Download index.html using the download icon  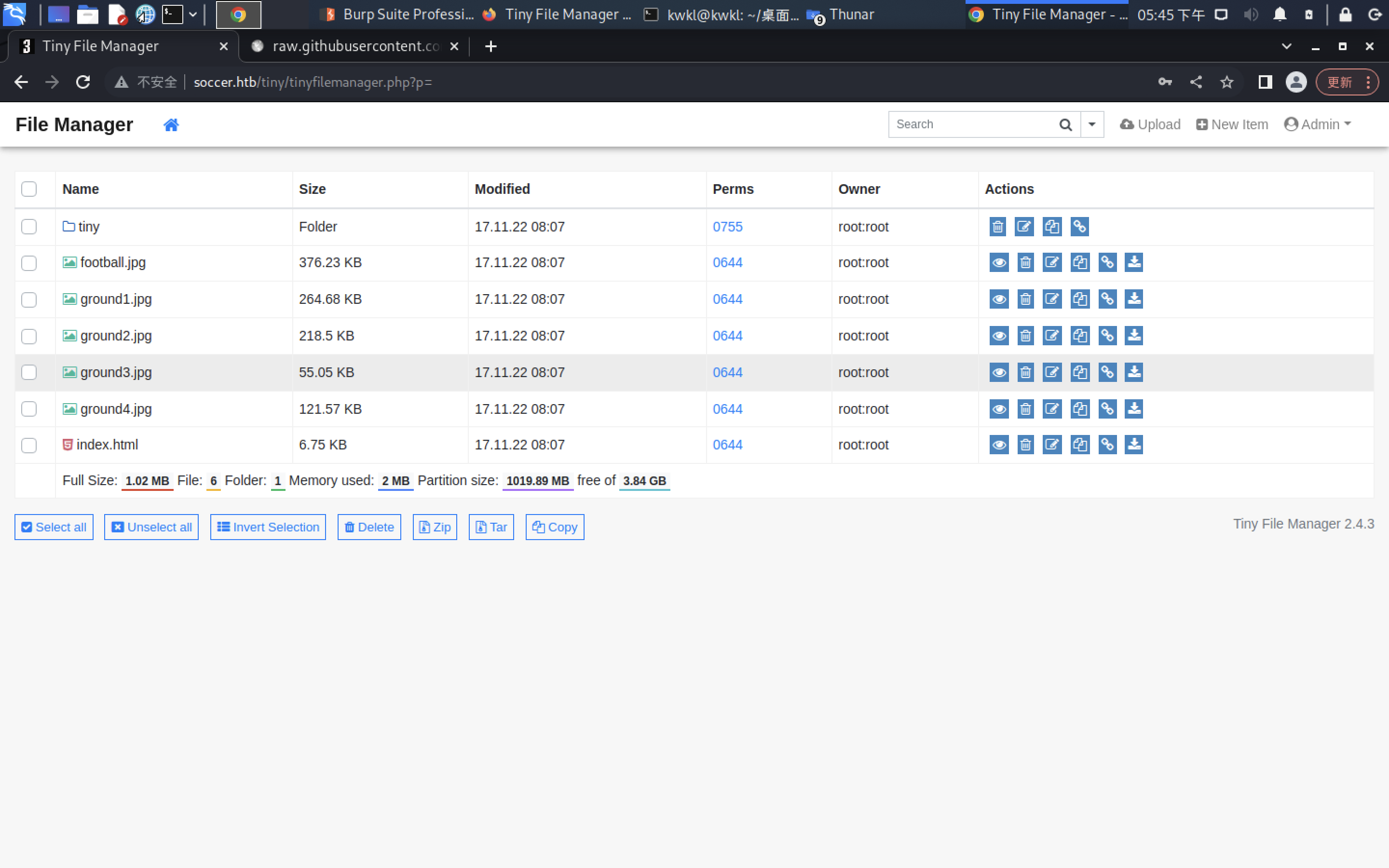pos(1133,444)
